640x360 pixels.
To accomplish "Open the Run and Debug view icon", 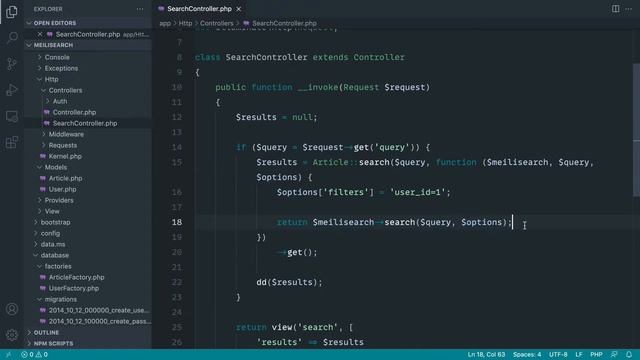I will pyautogui.click(x=12, y=90).
